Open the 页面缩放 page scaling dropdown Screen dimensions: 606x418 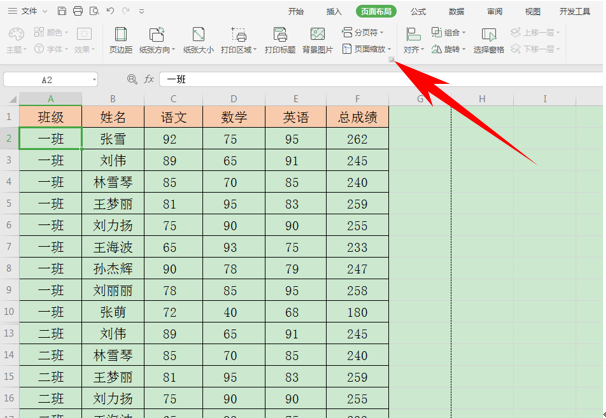click(367, 49)
